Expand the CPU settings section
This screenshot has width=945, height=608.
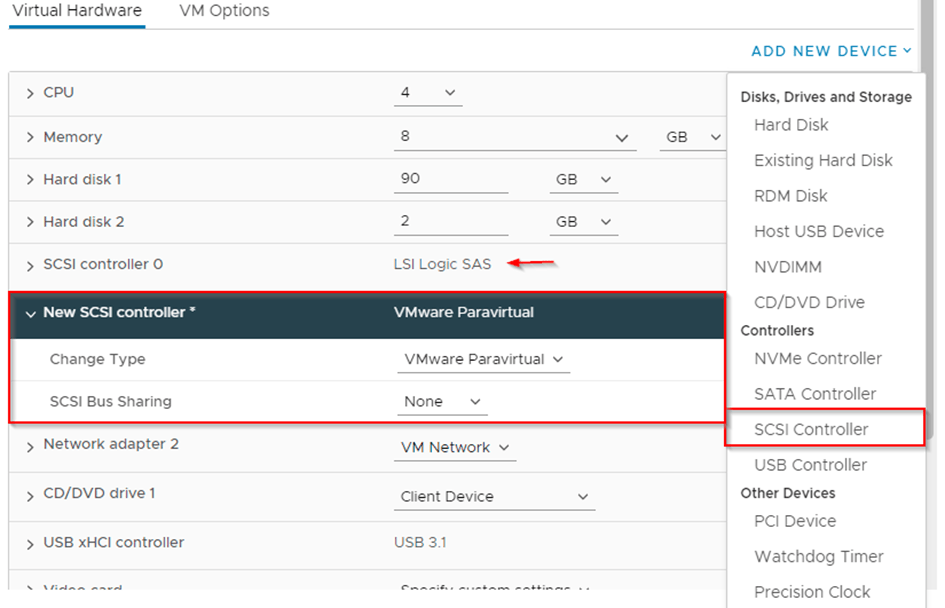(x=30, y=92)
